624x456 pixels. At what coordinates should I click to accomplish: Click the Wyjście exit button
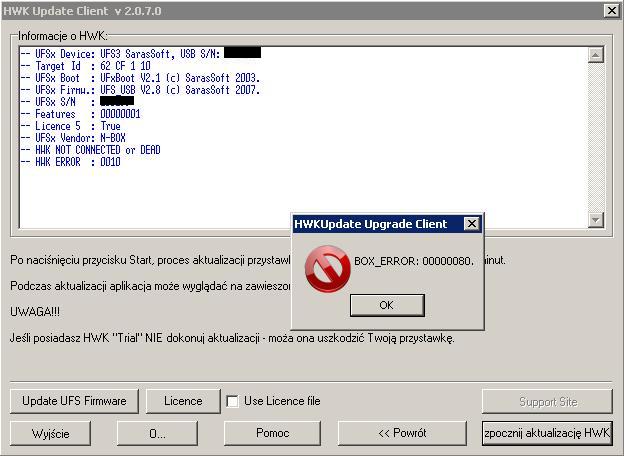point(51,433)
